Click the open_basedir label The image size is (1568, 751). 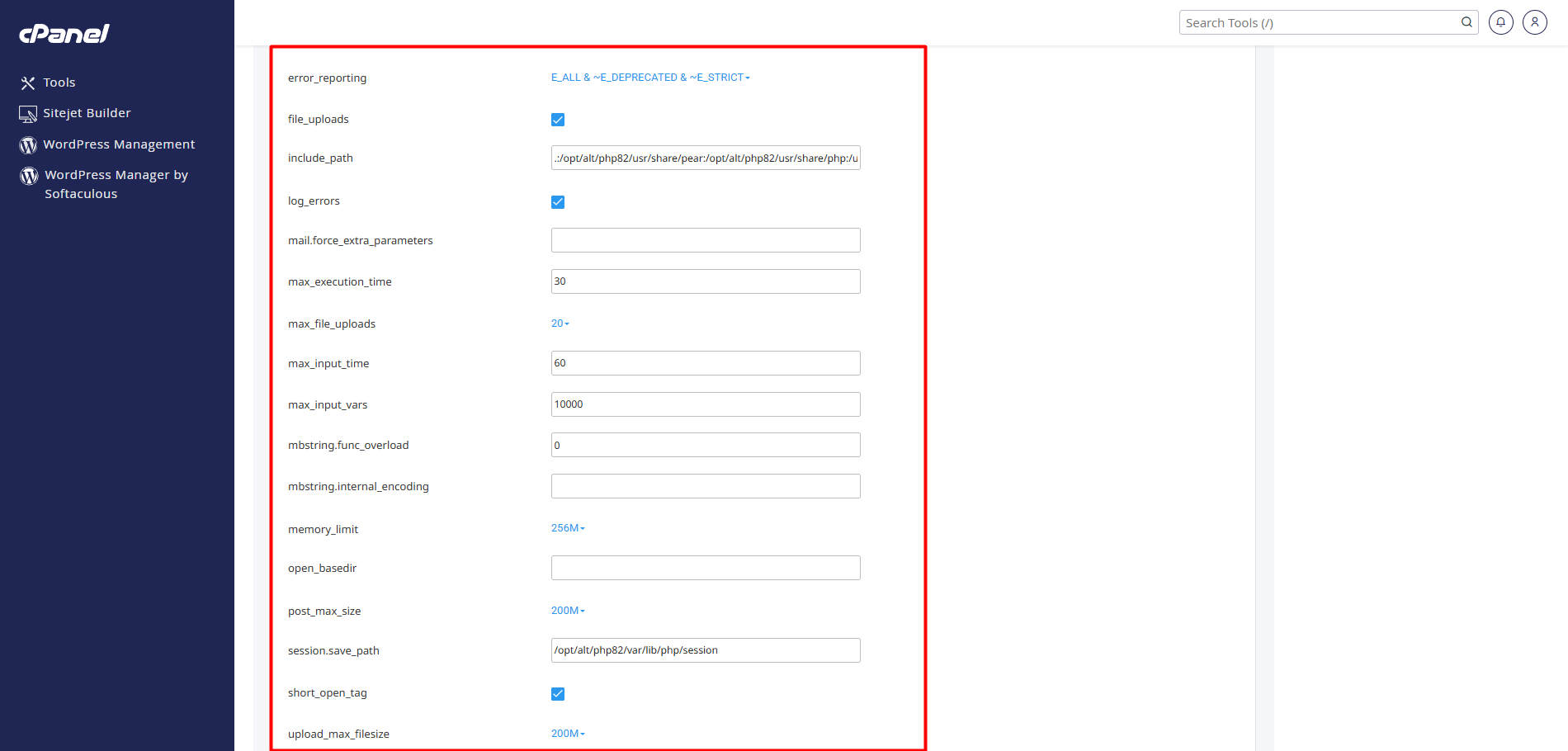[x=322, y=569]
